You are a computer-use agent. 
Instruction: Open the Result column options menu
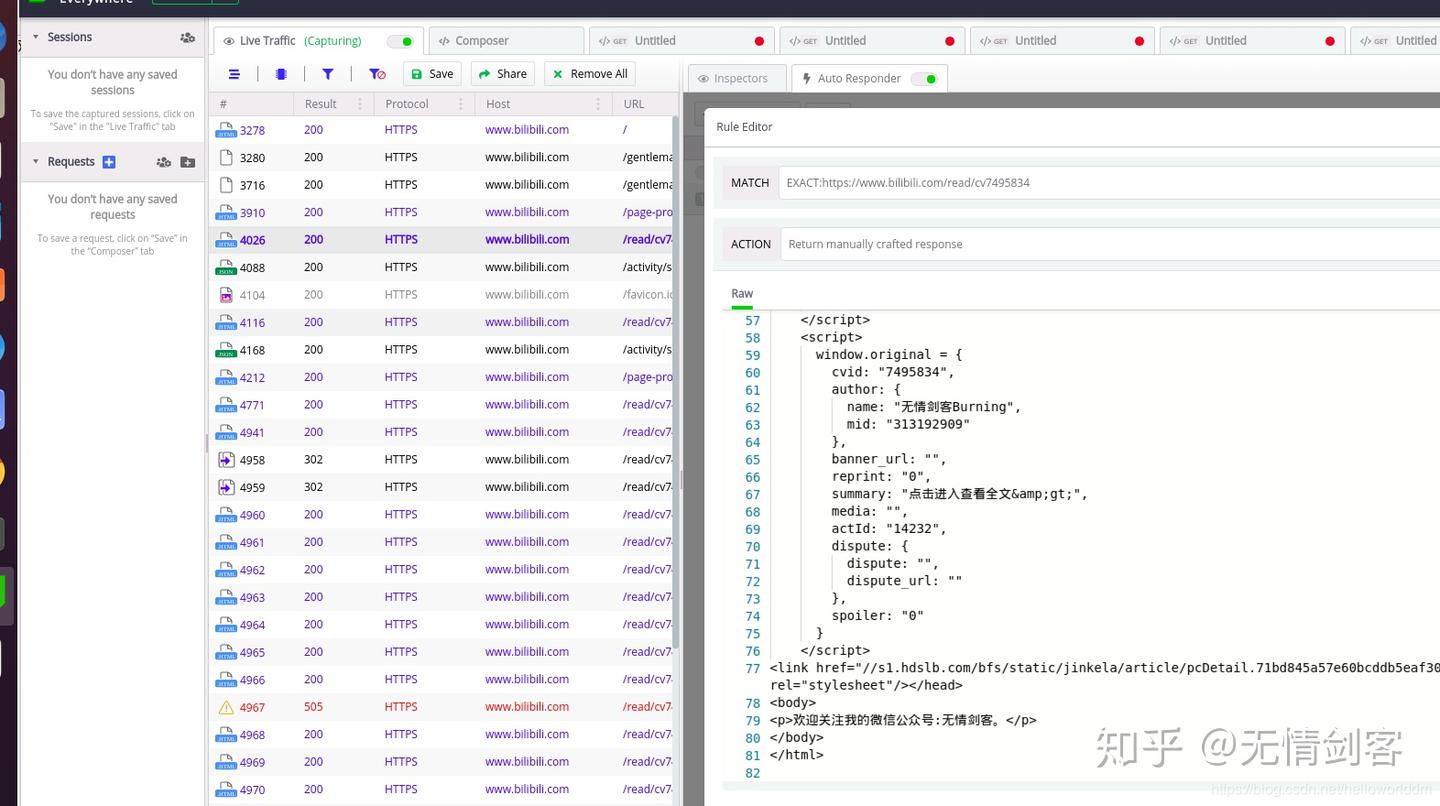pos(360,104)
